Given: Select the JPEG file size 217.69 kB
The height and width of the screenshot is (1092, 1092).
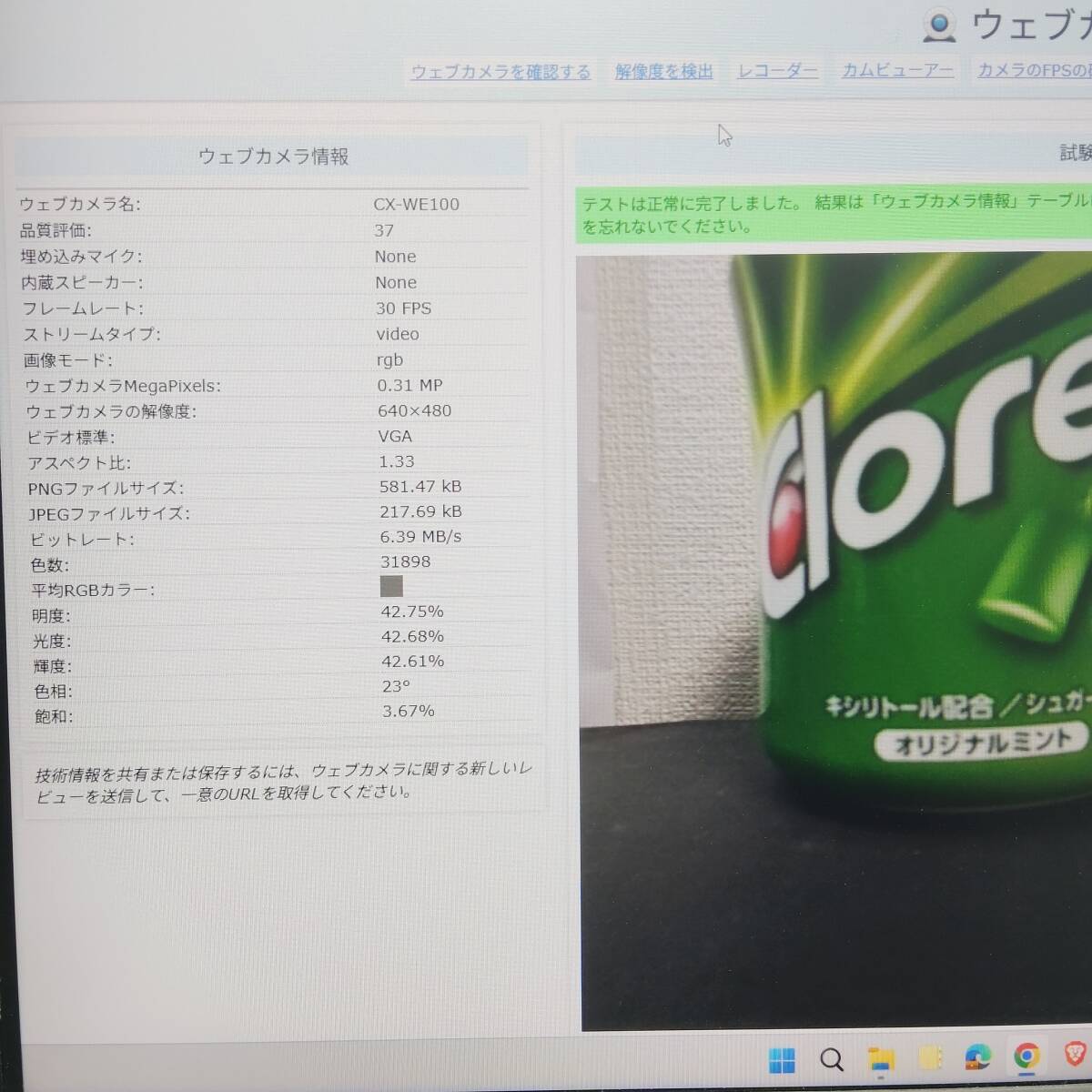Looking at the screenshot, I should (420, 511).
